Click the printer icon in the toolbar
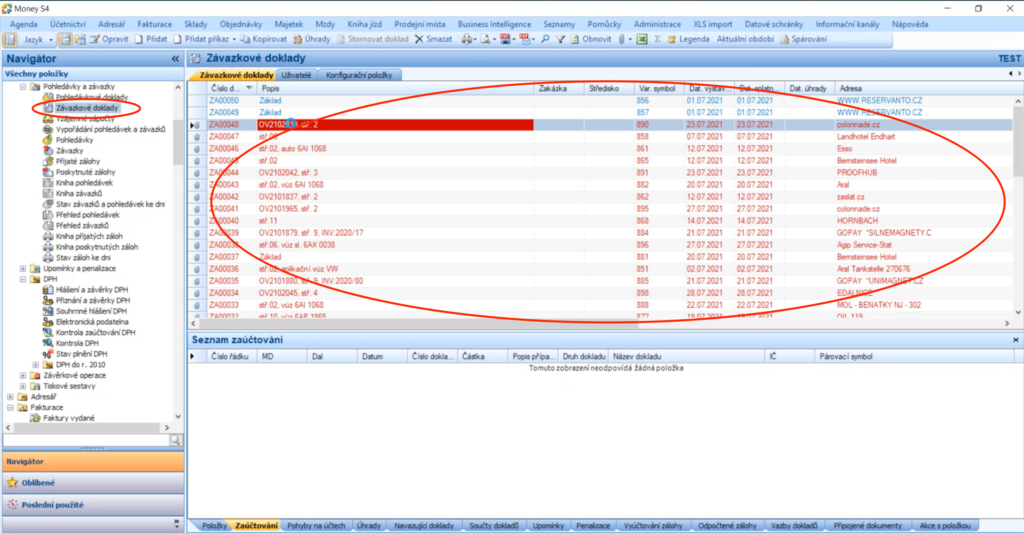 click(466, 39)
